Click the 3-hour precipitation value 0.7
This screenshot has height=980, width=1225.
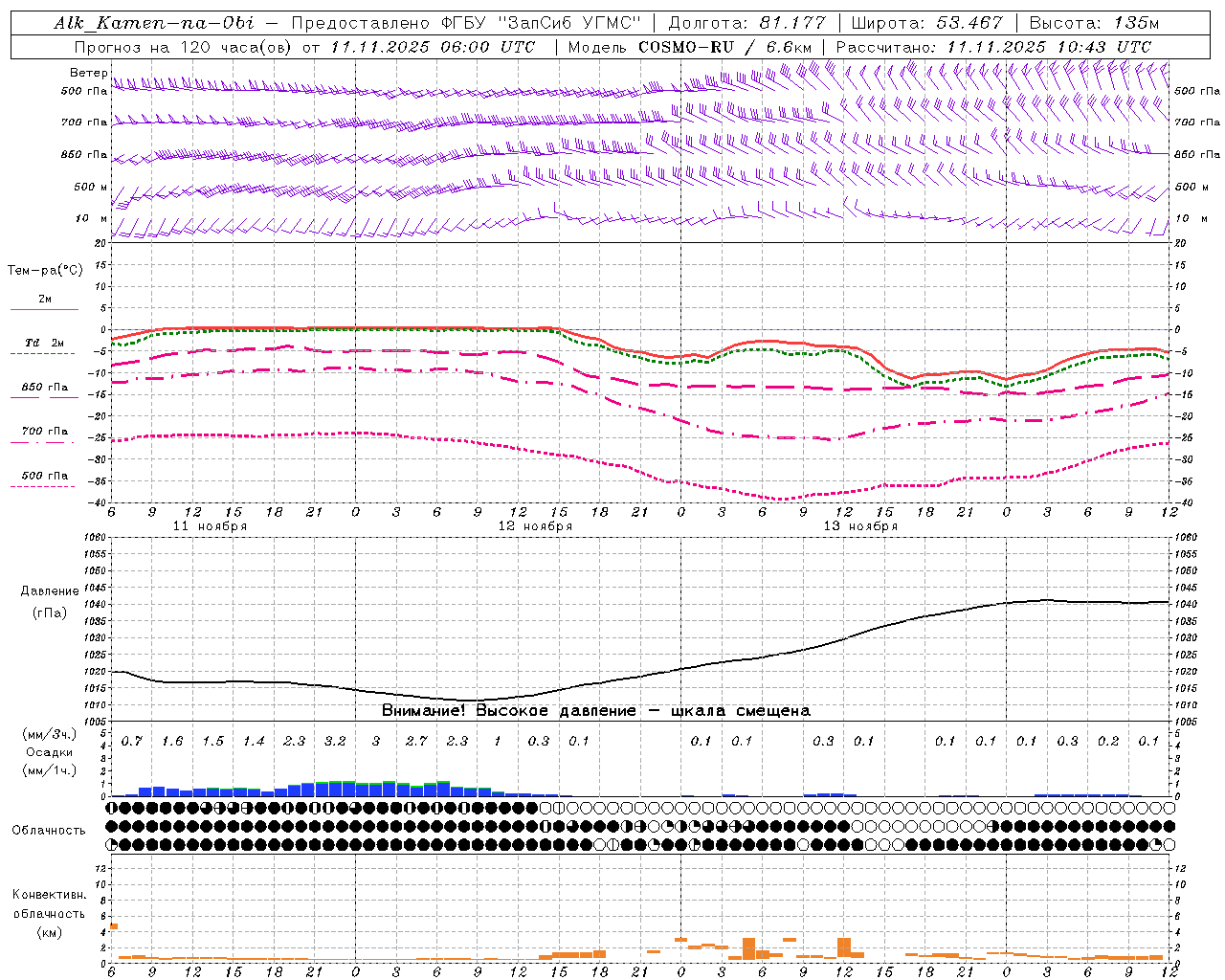coord(131,742)
